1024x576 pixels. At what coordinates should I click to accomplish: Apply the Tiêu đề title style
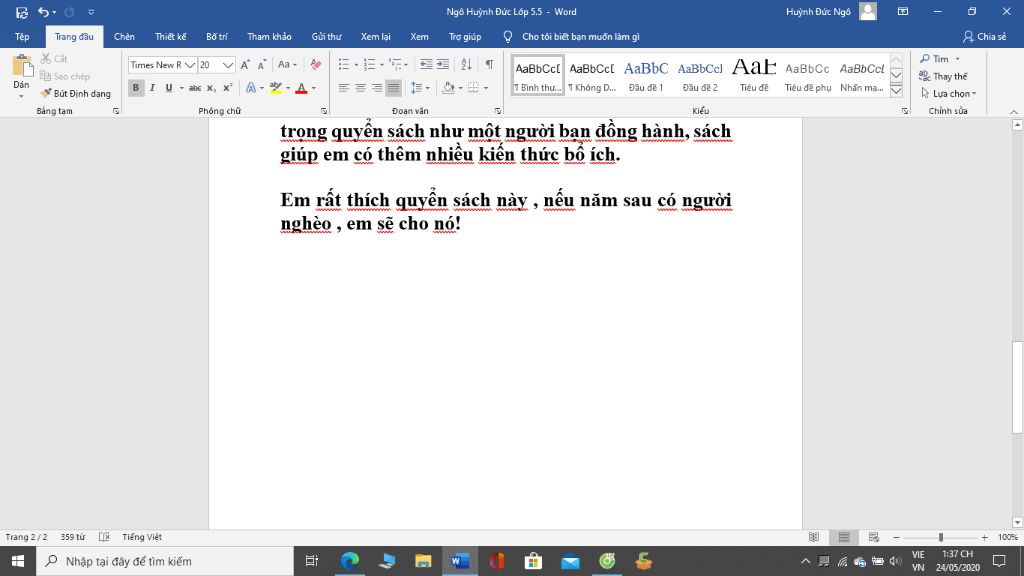click(x=754, y=74)
